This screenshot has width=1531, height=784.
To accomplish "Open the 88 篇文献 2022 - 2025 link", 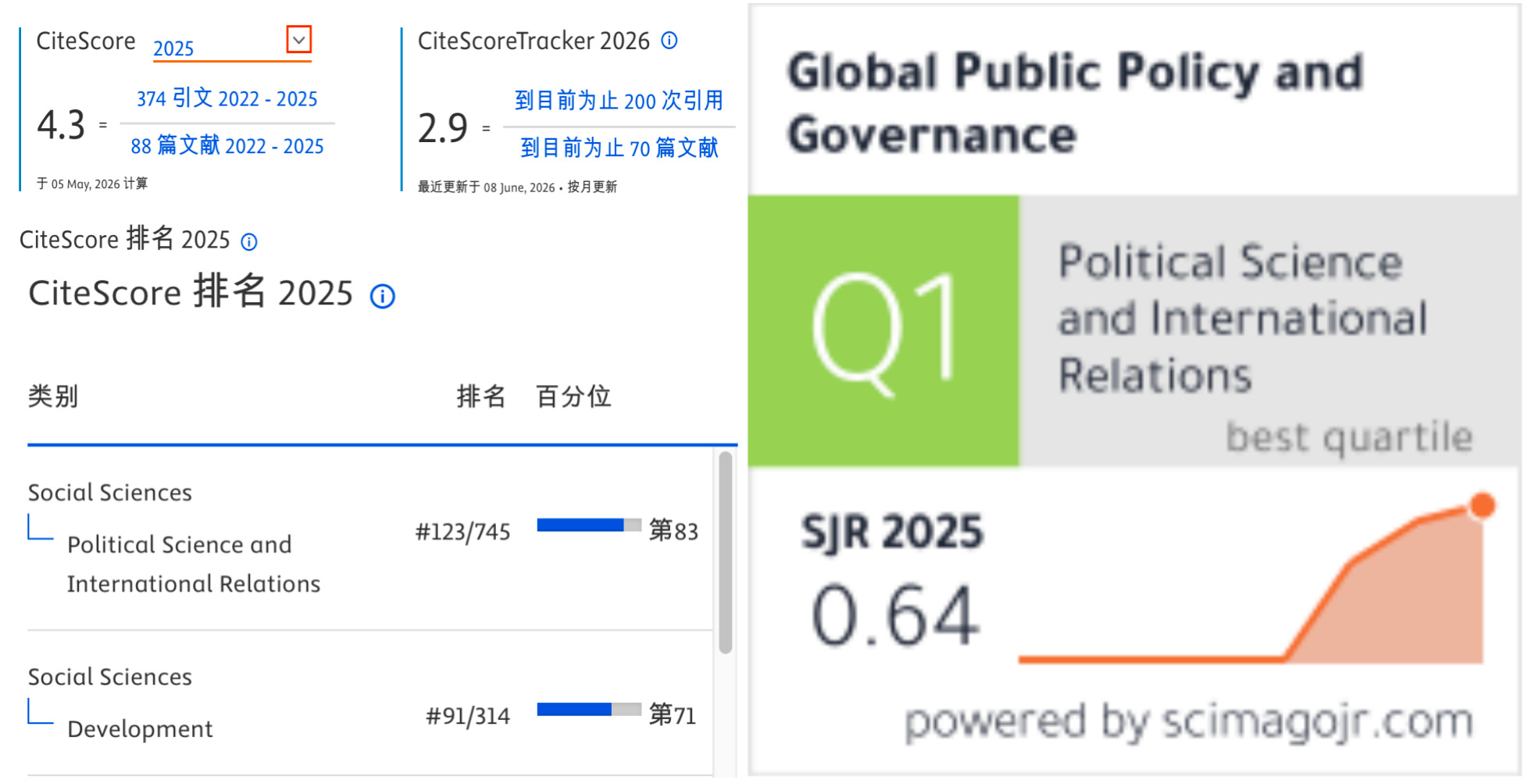I will pyautogui.click(x=227, y=145).
